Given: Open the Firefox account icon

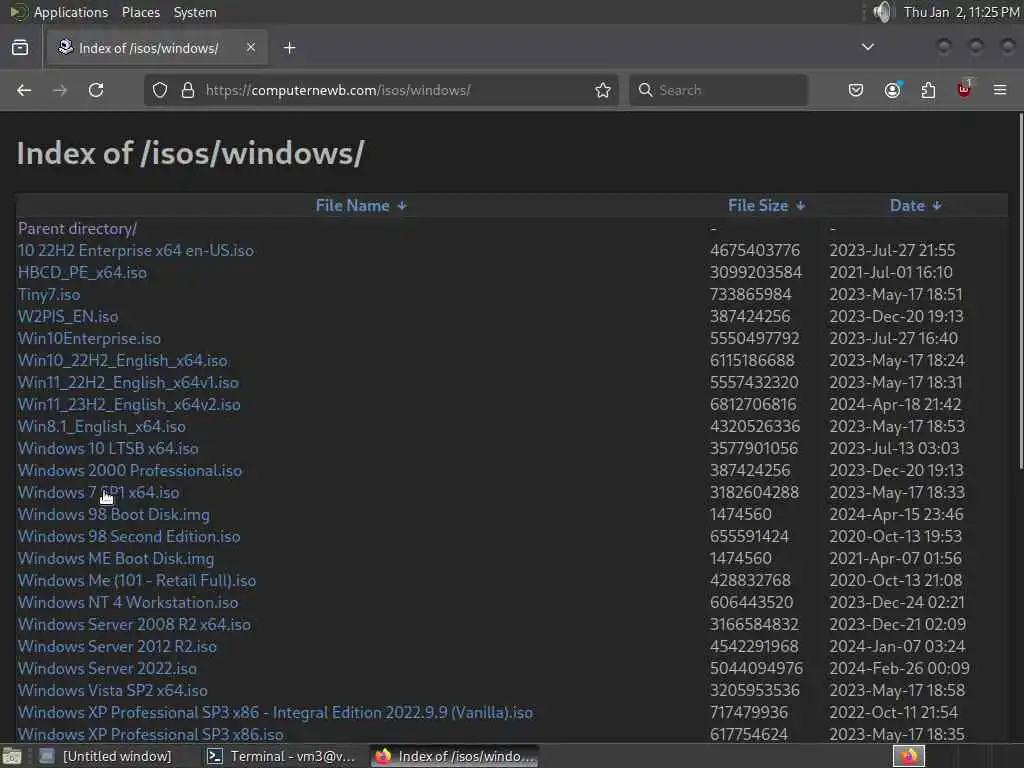Looking at the screenshot, I should tap(892, 90).
